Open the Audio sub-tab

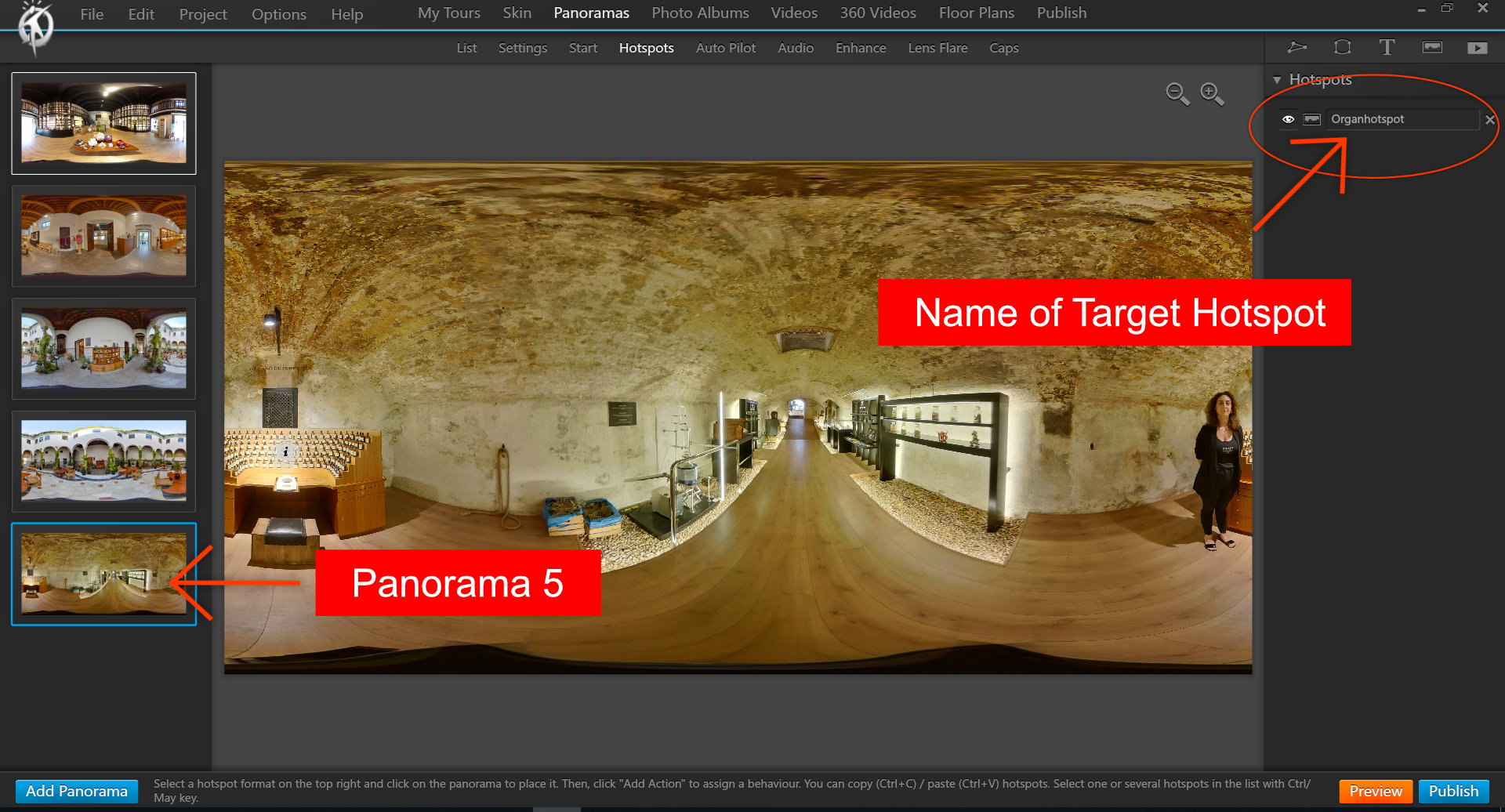pos(796,48)
